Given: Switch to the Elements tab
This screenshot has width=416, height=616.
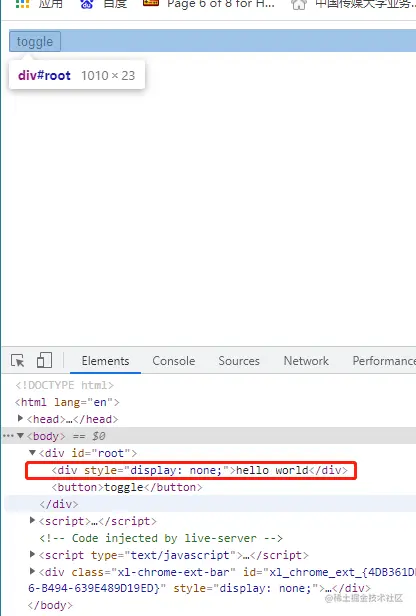Looking at the screenshot, I should coord(105,361).
